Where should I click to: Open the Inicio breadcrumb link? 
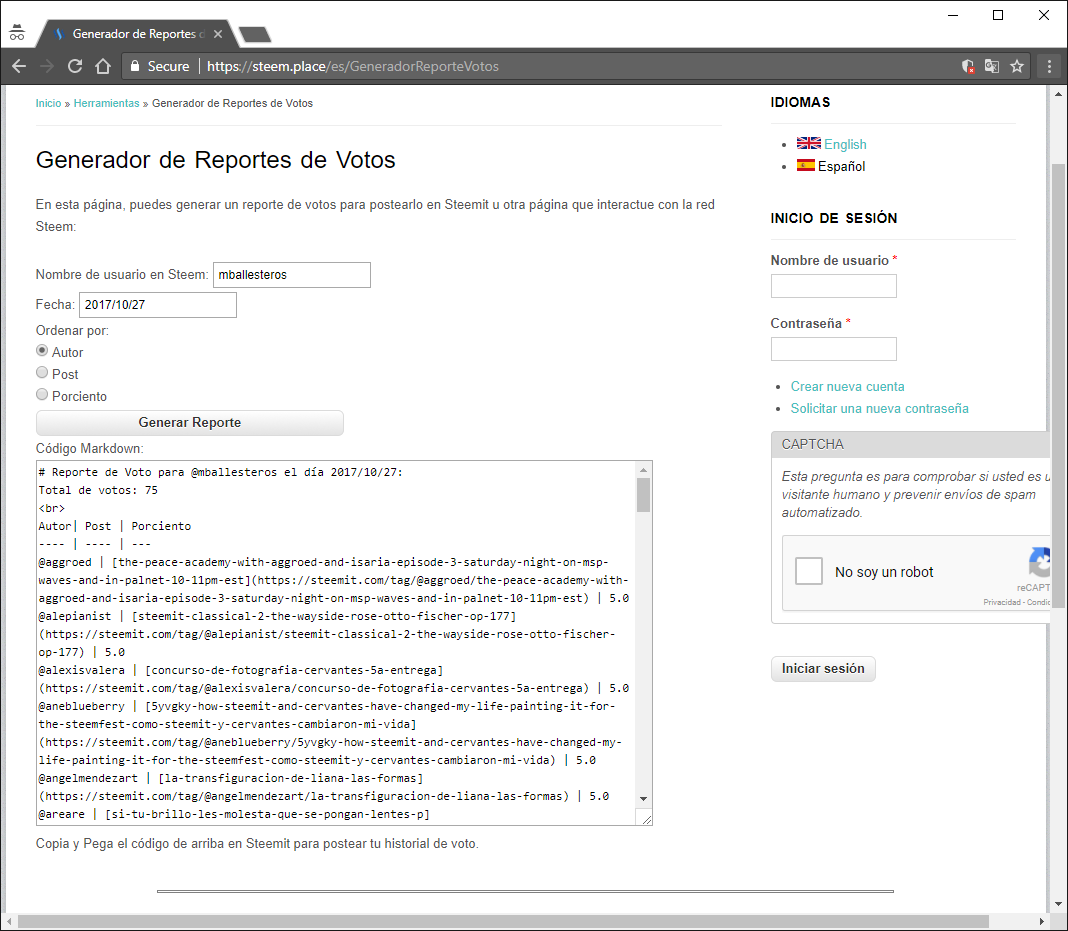coord(48,103)
